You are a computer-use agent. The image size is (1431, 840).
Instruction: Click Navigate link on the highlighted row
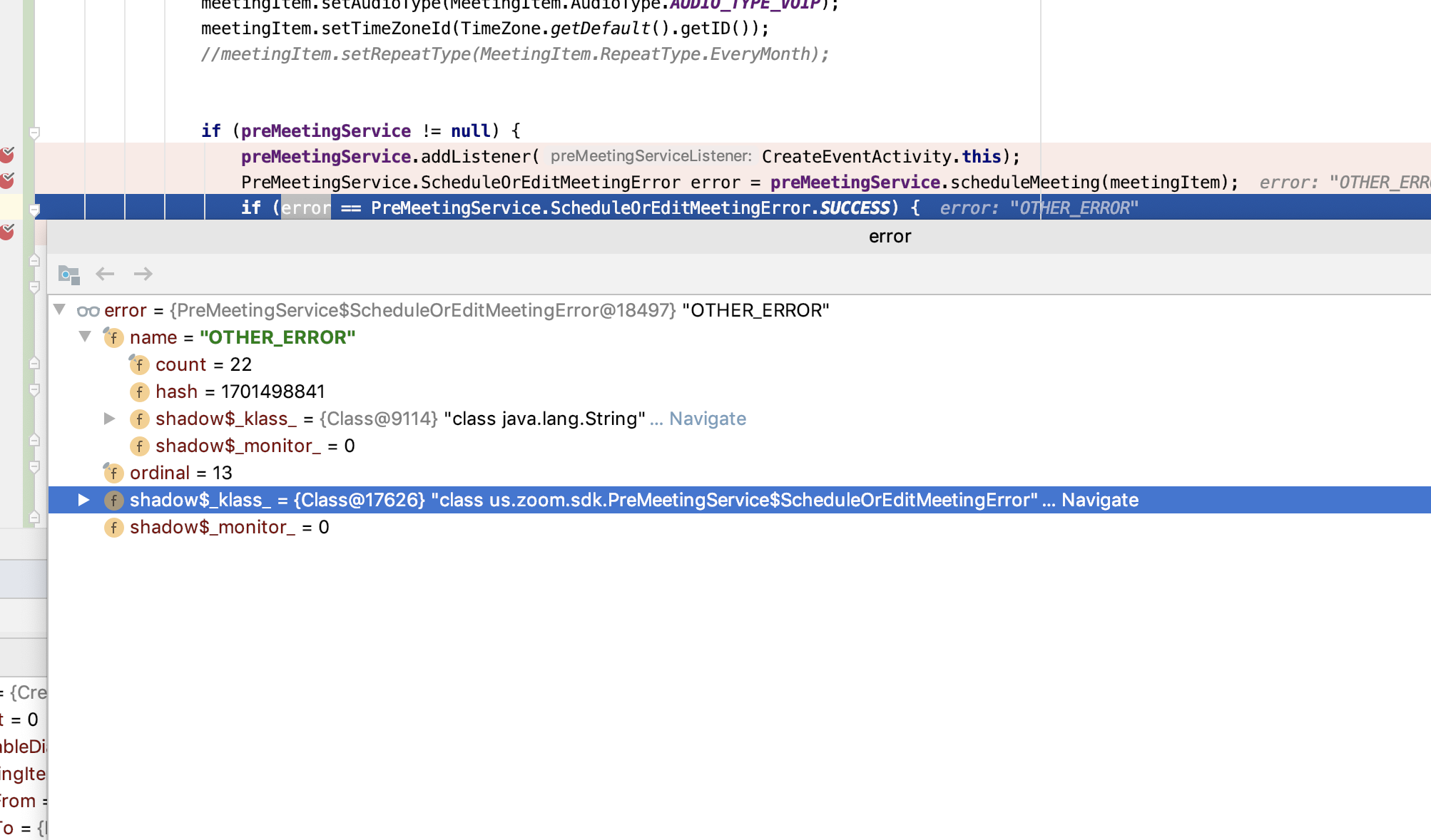pos(1099,500)
